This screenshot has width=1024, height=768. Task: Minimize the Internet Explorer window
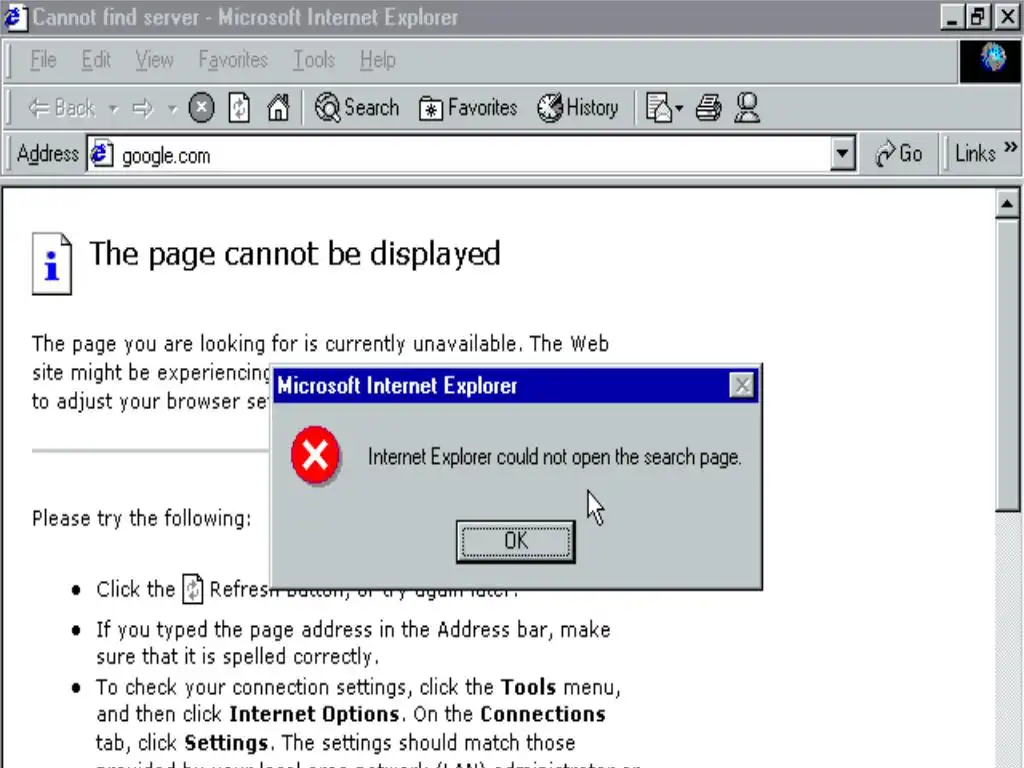[952, 17]
